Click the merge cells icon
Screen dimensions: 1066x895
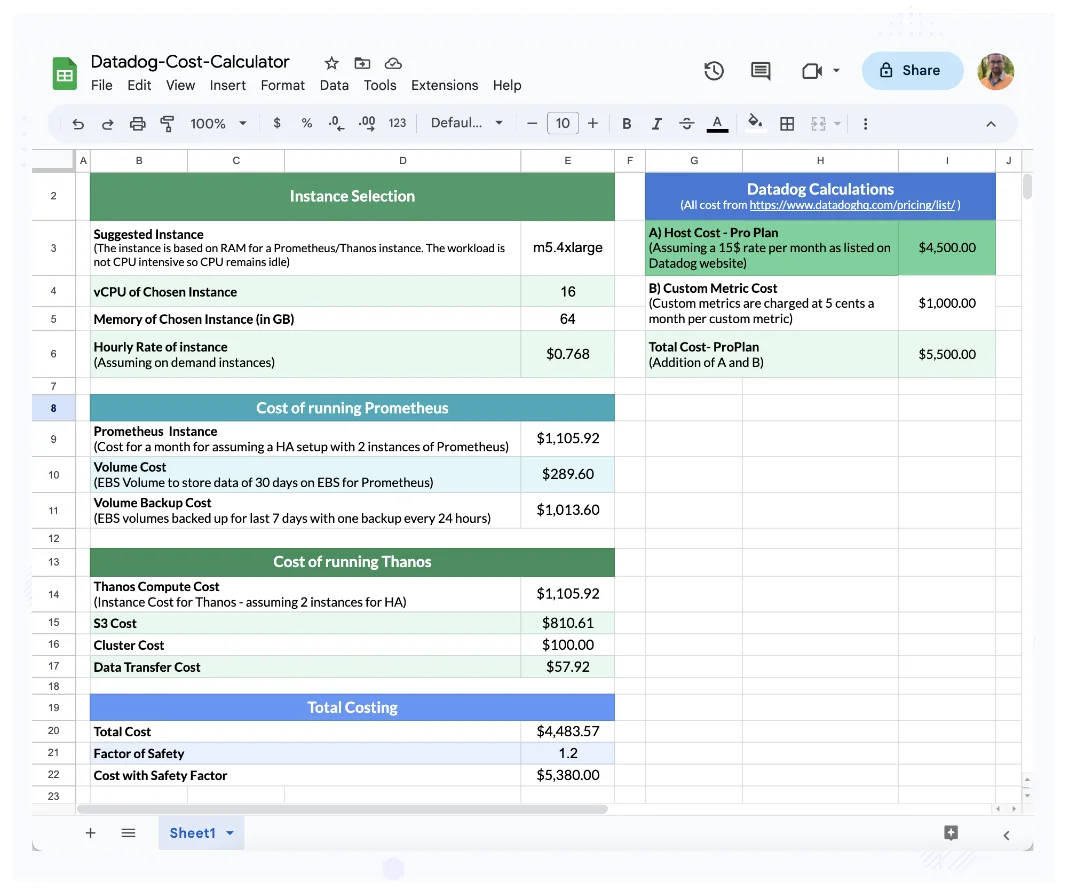pyautogui.click(x=819, y=124)
